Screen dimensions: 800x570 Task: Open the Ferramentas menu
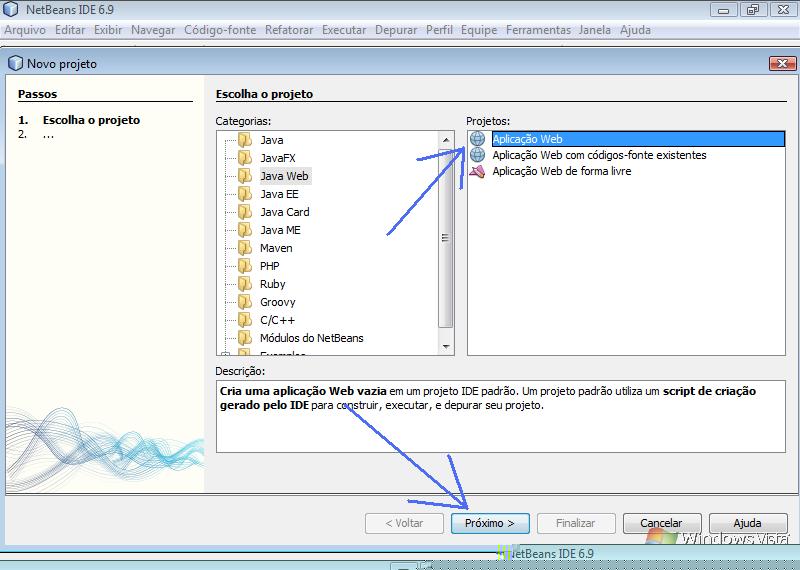(x=538, y=30)
